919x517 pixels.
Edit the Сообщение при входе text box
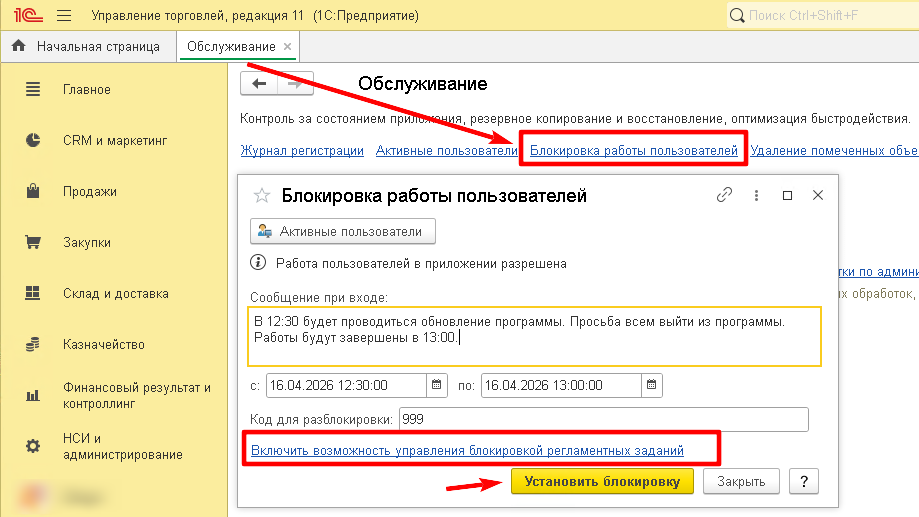point(535,336)
